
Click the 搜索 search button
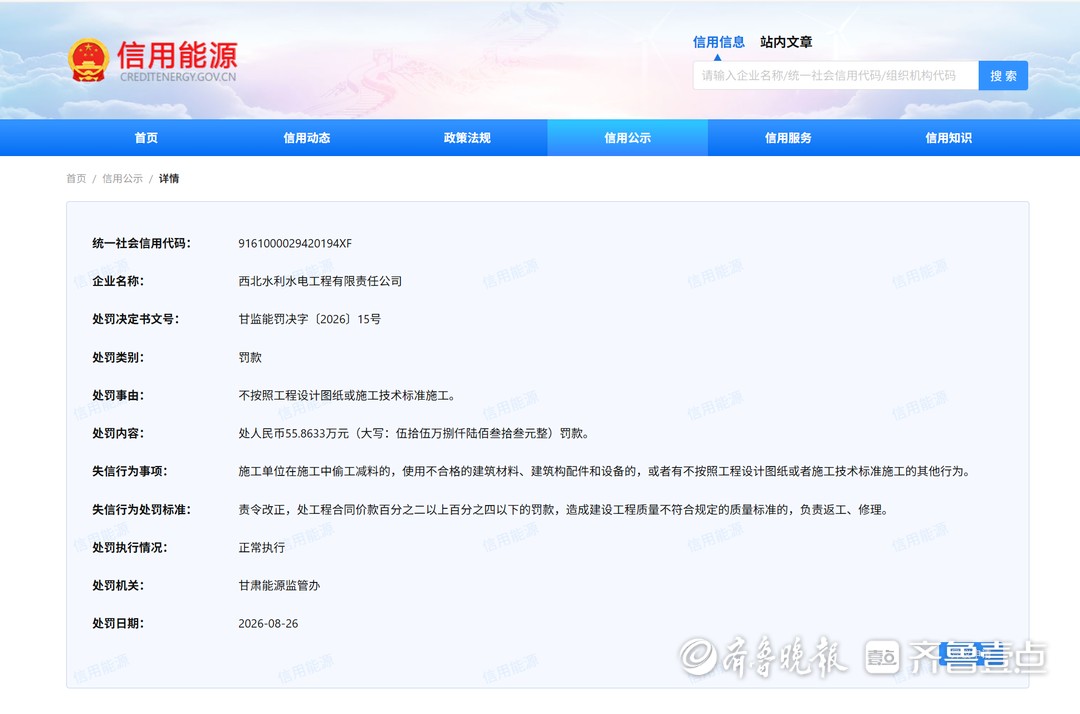1003,76
